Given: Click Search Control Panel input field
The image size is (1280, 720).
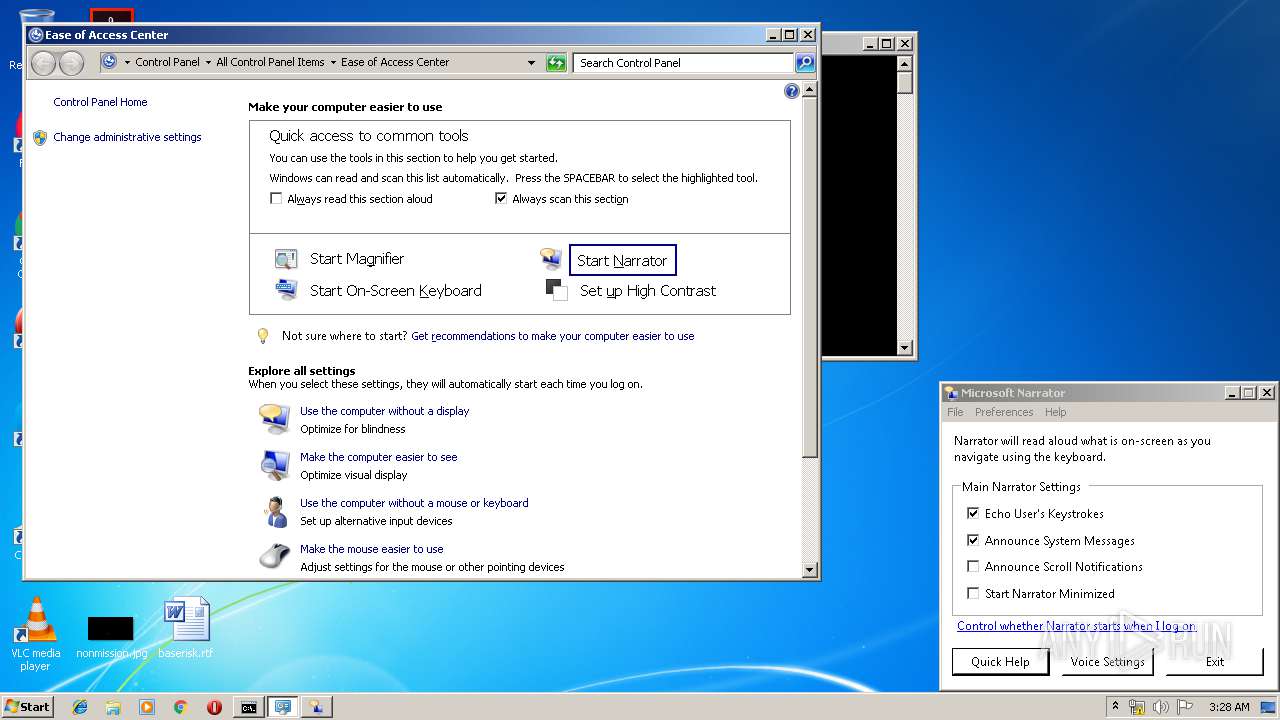Looking at the screenshot, I should pyautogui.click(x=684, y=62).
